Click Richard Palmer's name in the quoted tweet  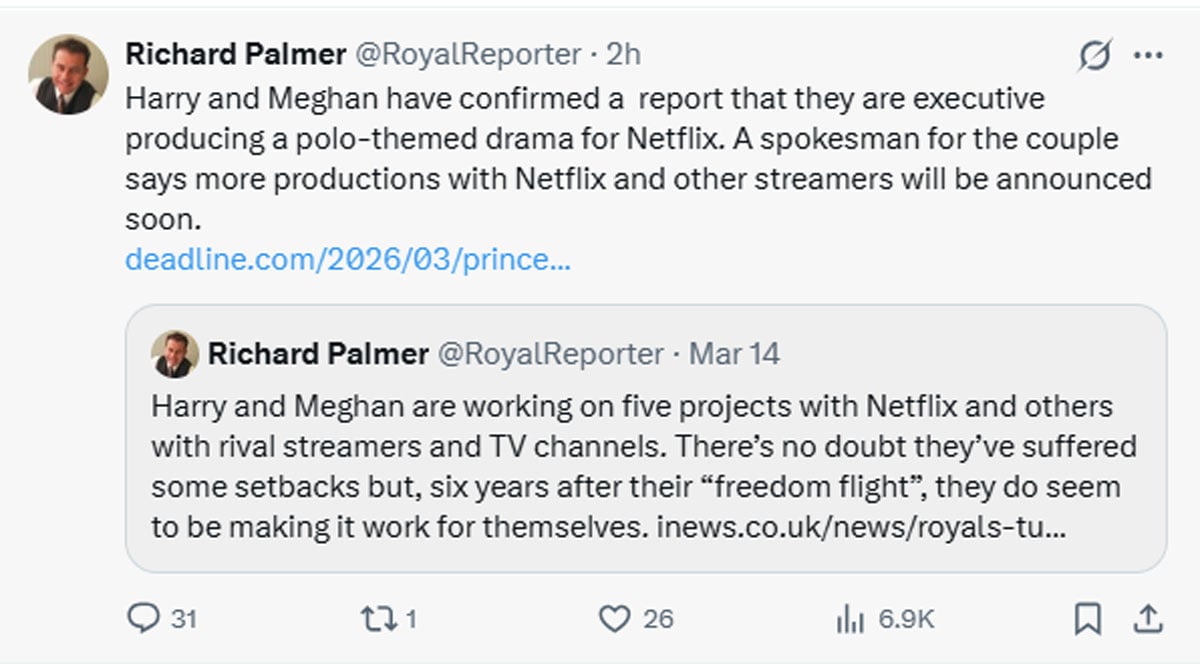click(318, 353)
